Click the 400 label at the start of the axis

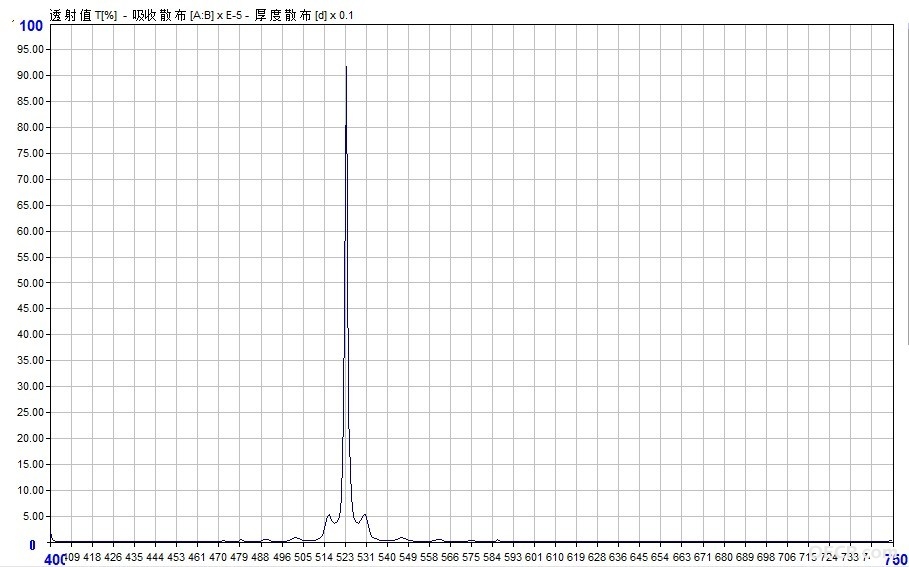(56, 559)
